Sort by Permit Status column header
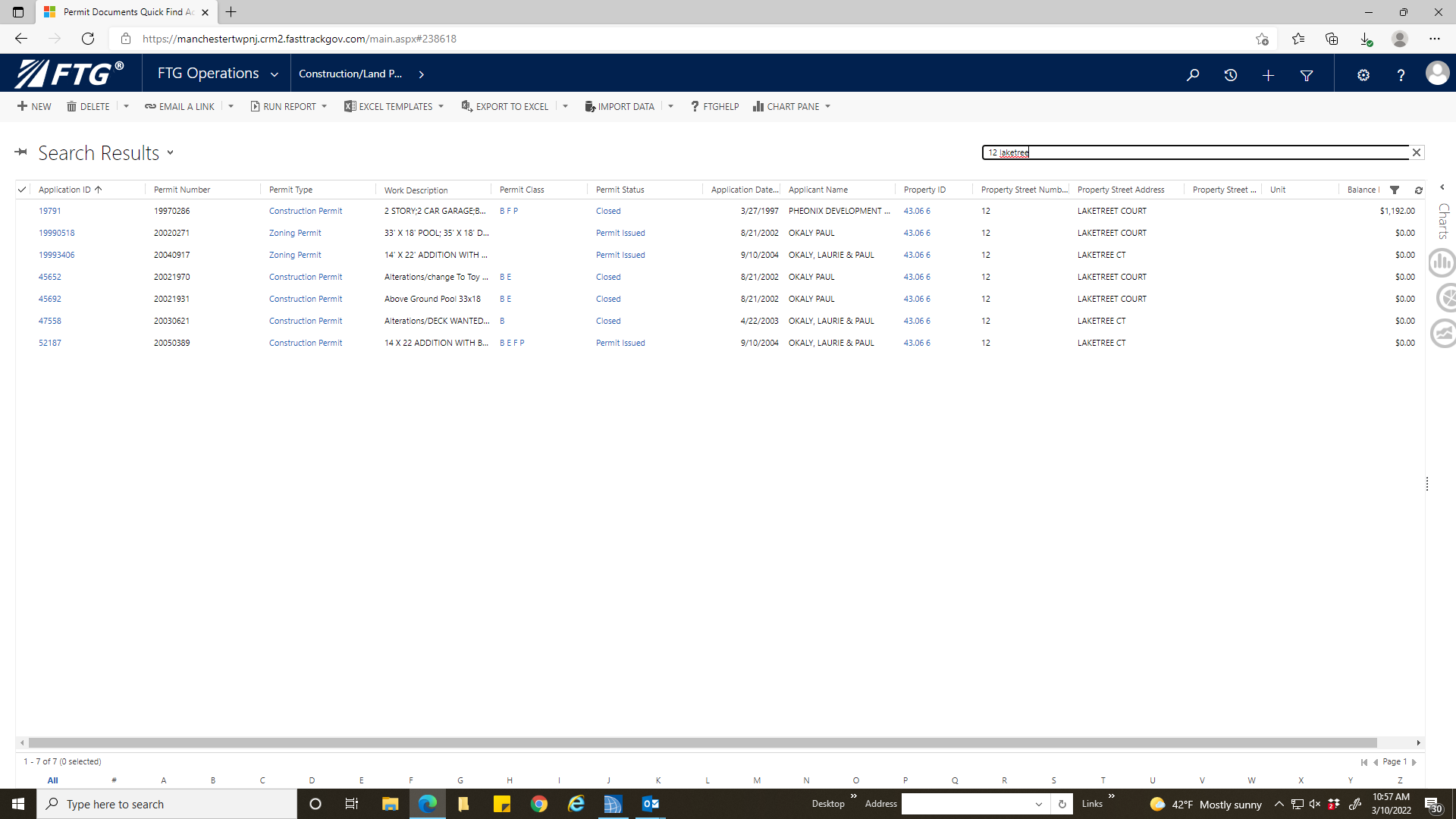Viewport: 1456px width, 819px height. 620,190
